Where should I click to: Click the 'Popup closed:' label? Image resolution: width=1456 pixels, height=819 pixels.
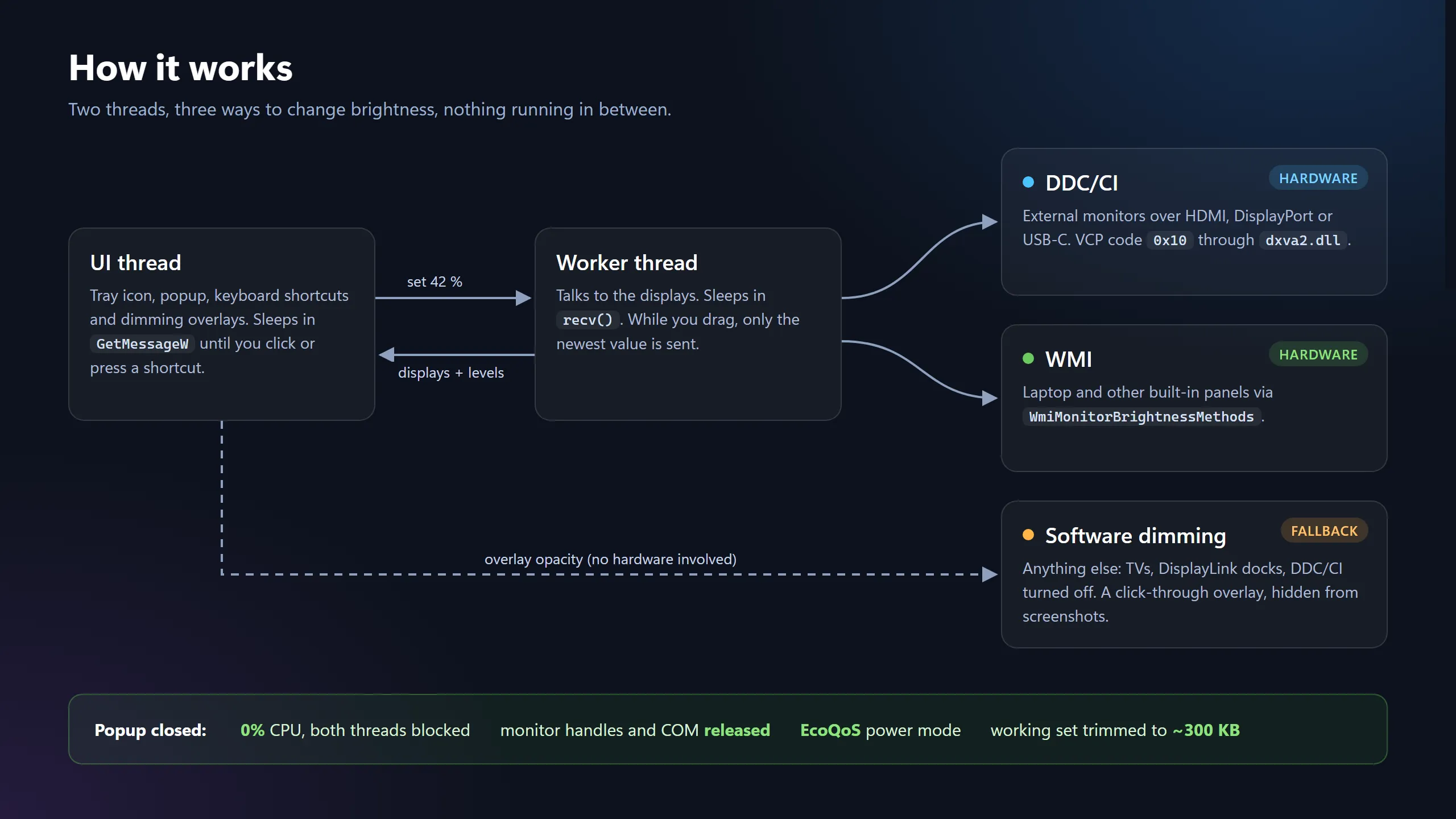click(150, 730)
